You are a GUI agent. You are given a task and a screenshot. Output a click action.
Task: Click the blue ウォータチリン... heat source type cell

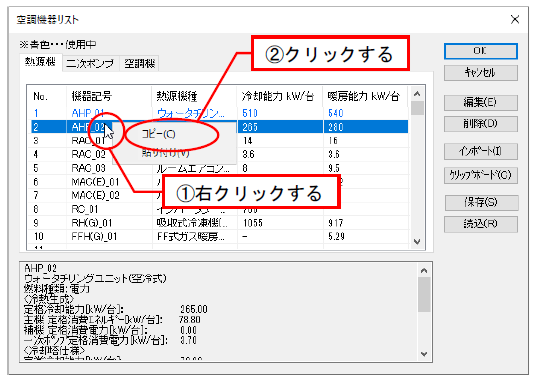pyautogui.click(x=191, y=113)
